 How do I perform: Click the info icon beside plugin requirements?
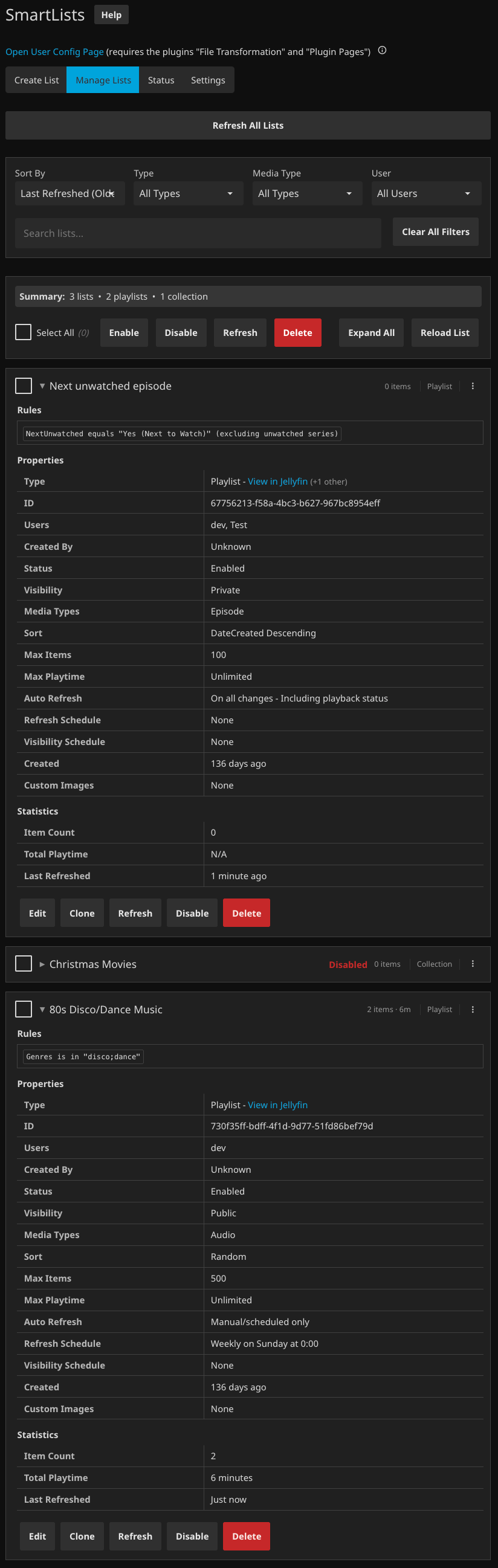coord(383,51)
